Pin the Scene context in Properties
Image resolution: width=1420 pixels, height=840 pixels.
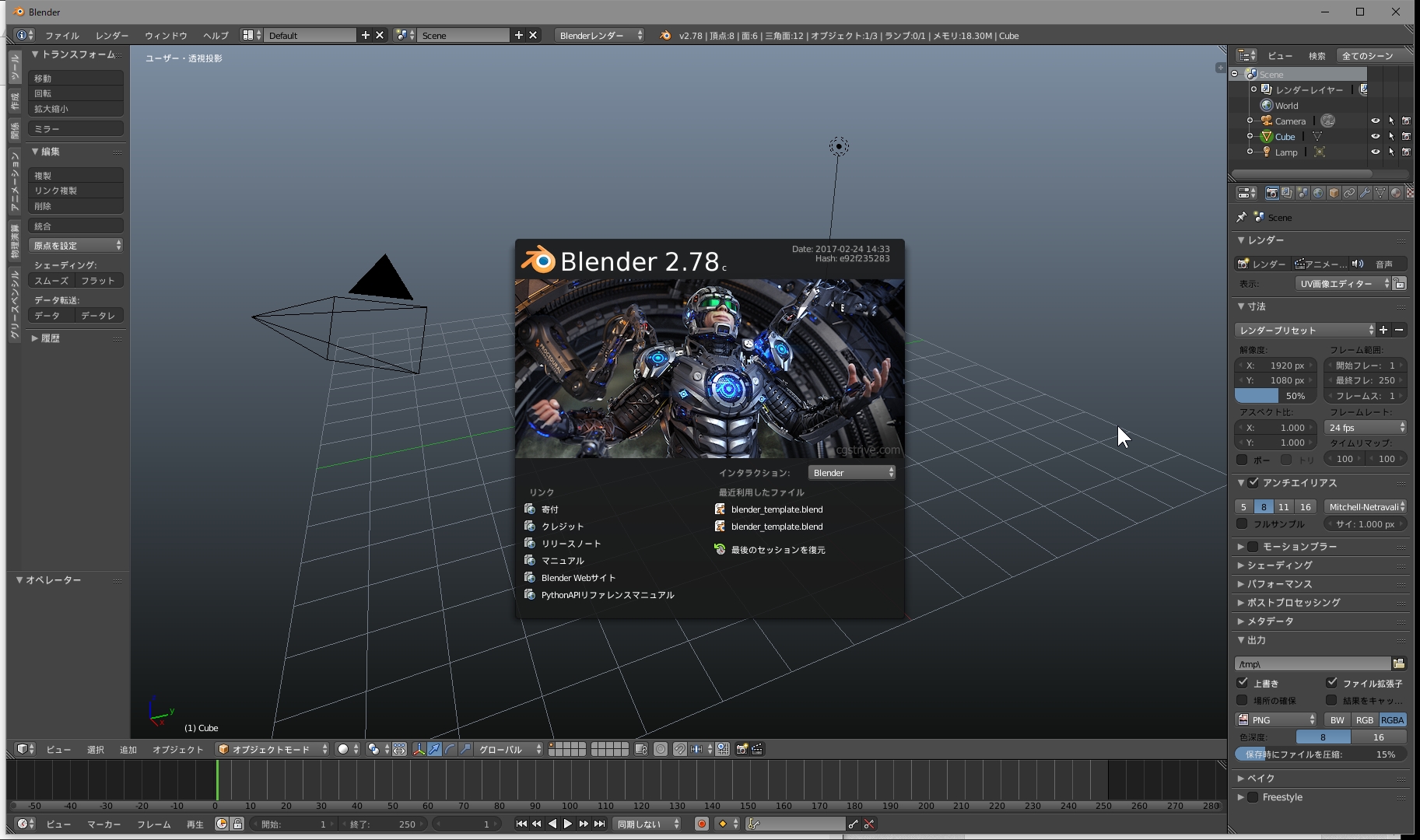1241,217
